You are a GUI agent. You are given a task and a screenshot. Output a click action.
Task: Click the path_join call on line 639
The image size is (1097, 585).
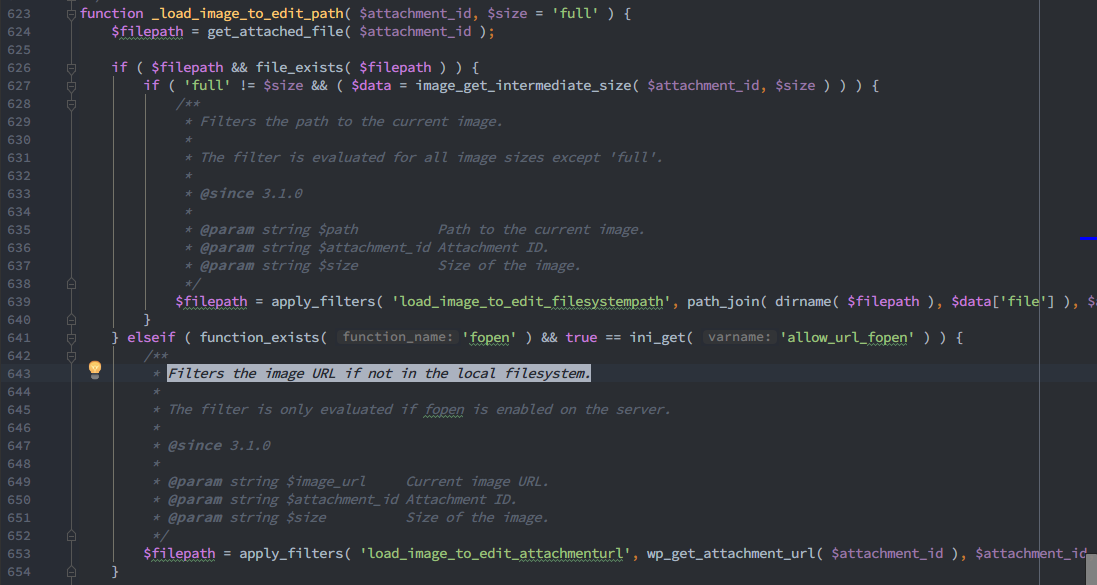click(723, 302)
